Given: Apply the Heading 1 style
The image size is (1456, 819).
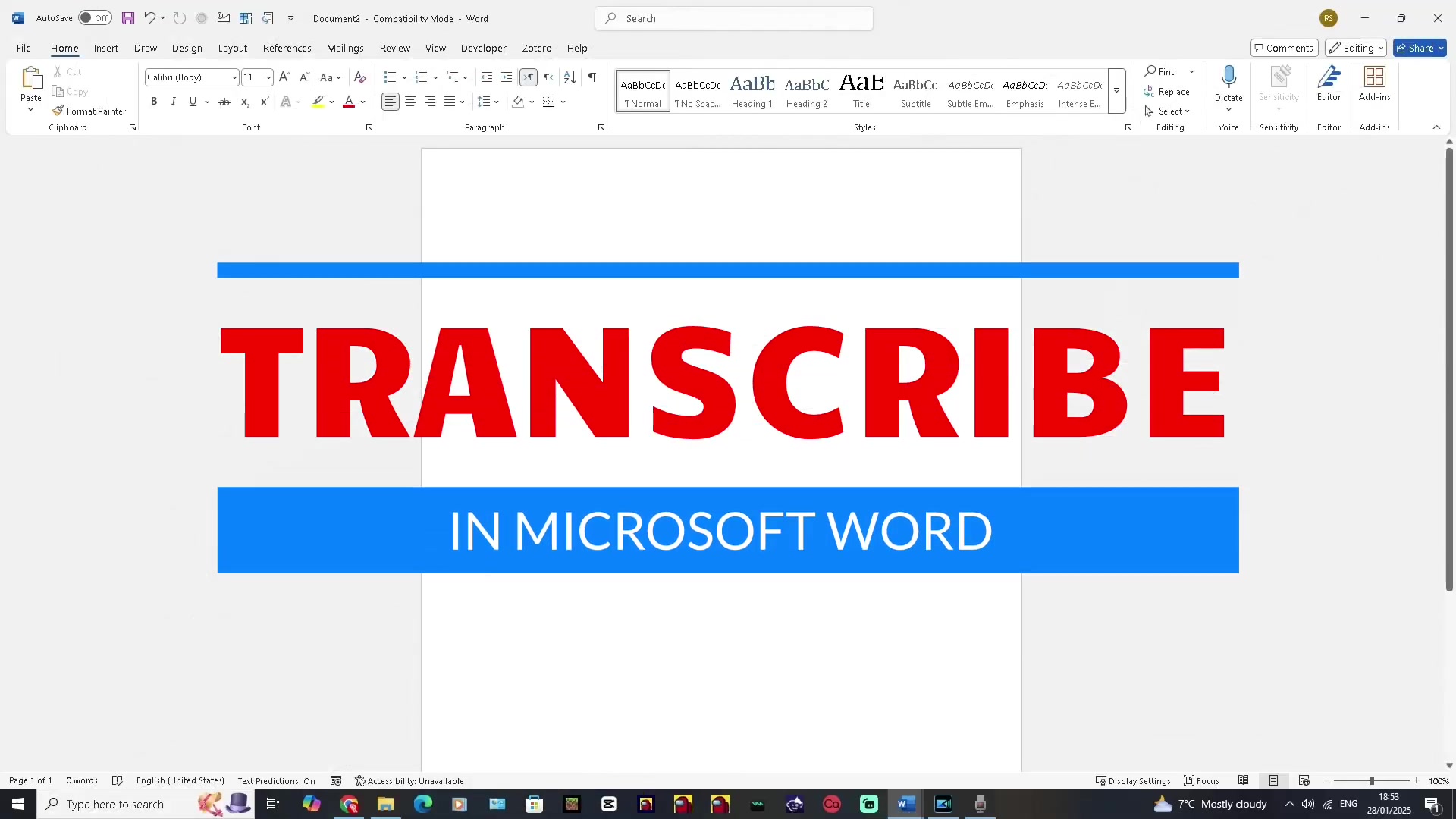Looking at the screenshot, I should 752,89.
